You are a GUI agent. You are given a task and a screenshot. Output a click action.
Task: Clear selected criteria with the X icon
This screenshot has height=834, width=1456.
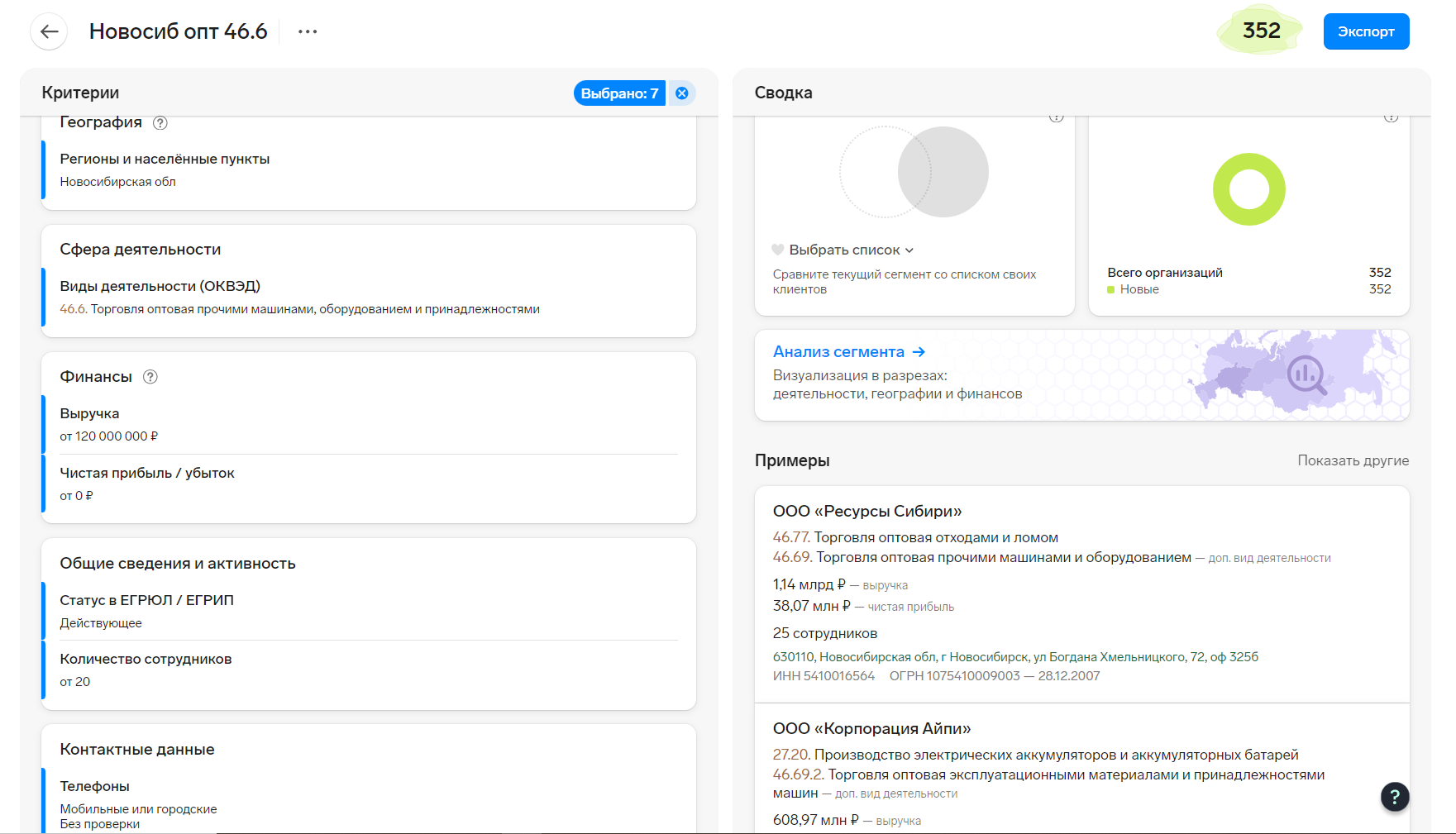tap(682, 93)
